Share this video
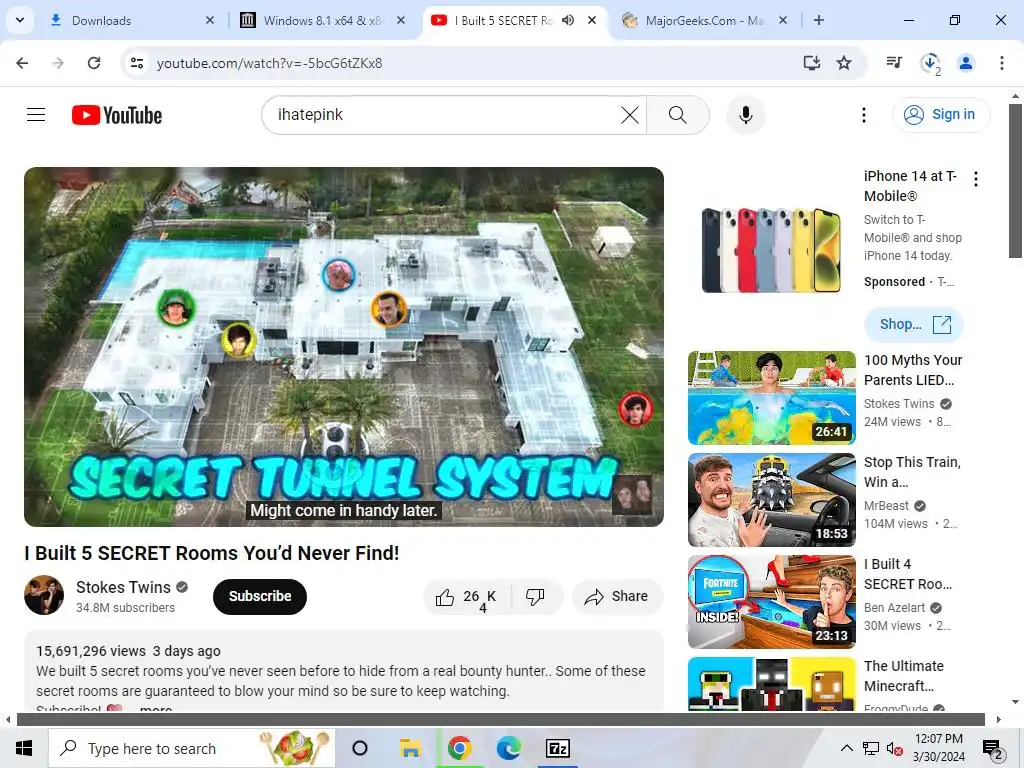Image resolution: width=1024 pixels, height=768 pixels. click(x=617, y=596)
